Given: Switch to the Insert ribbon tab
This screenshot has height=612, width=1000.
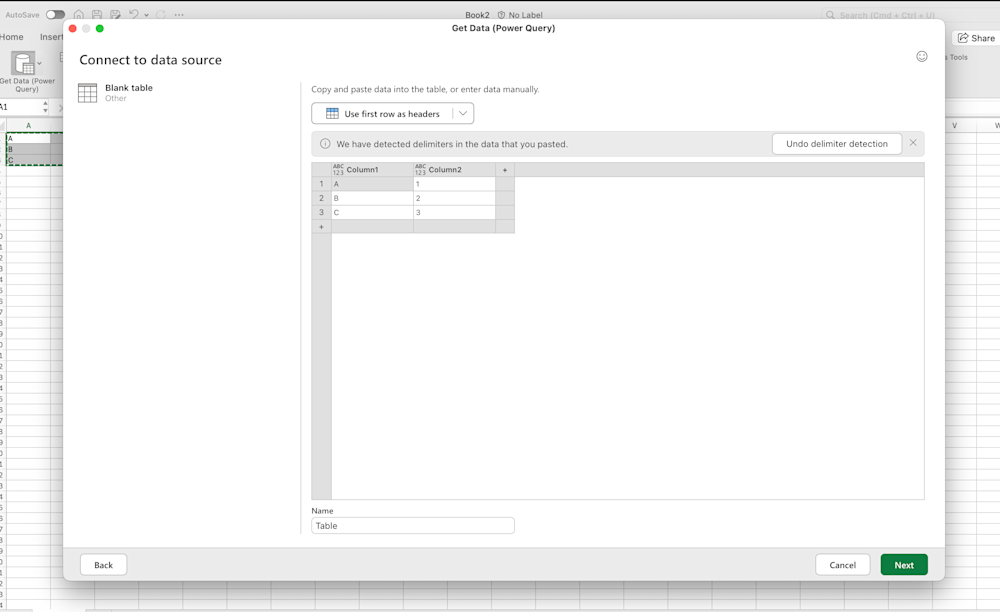Looking at the screenshot, I should coord(51,36).
